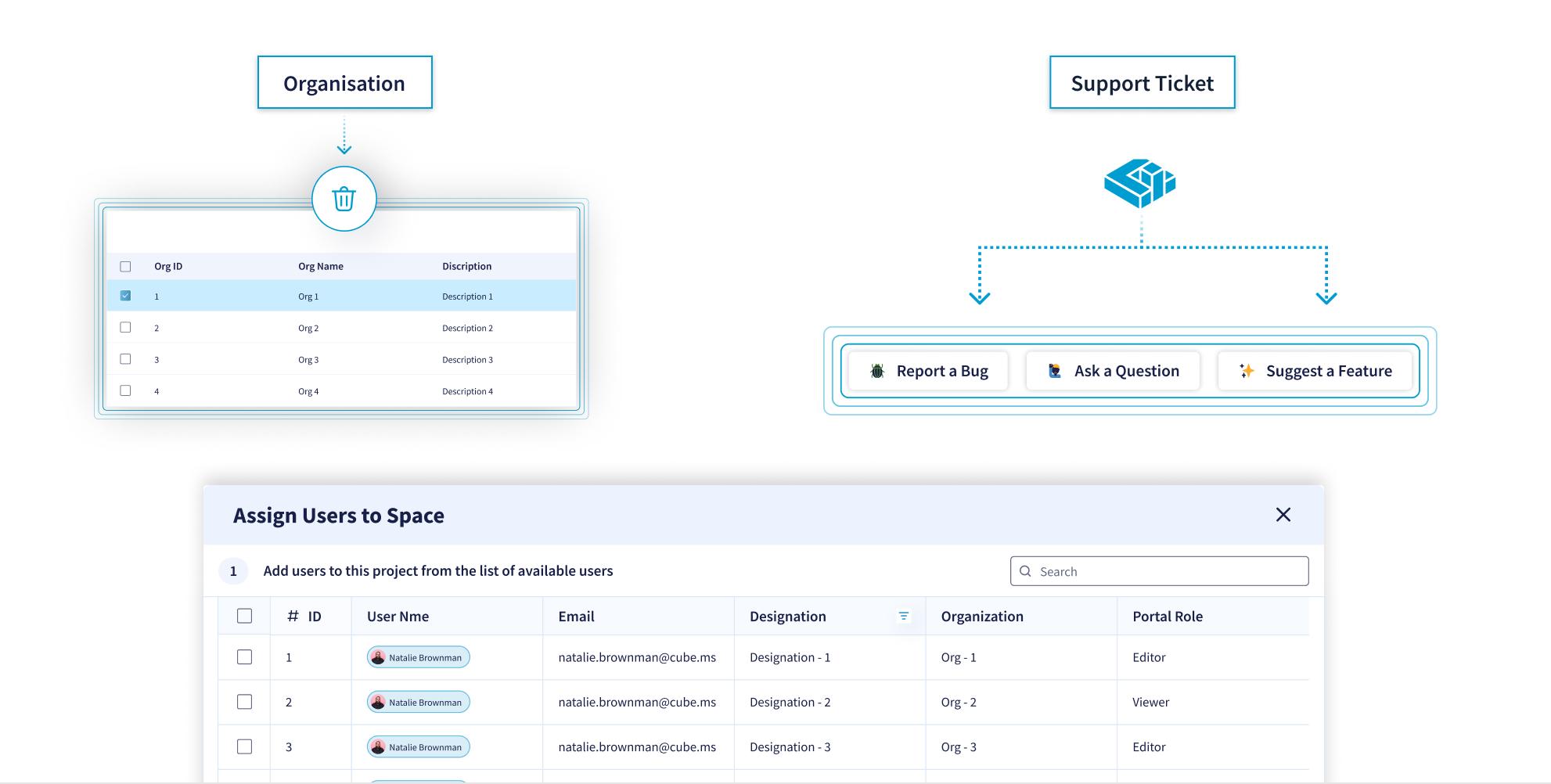Click the Description 3 cell

467,360
